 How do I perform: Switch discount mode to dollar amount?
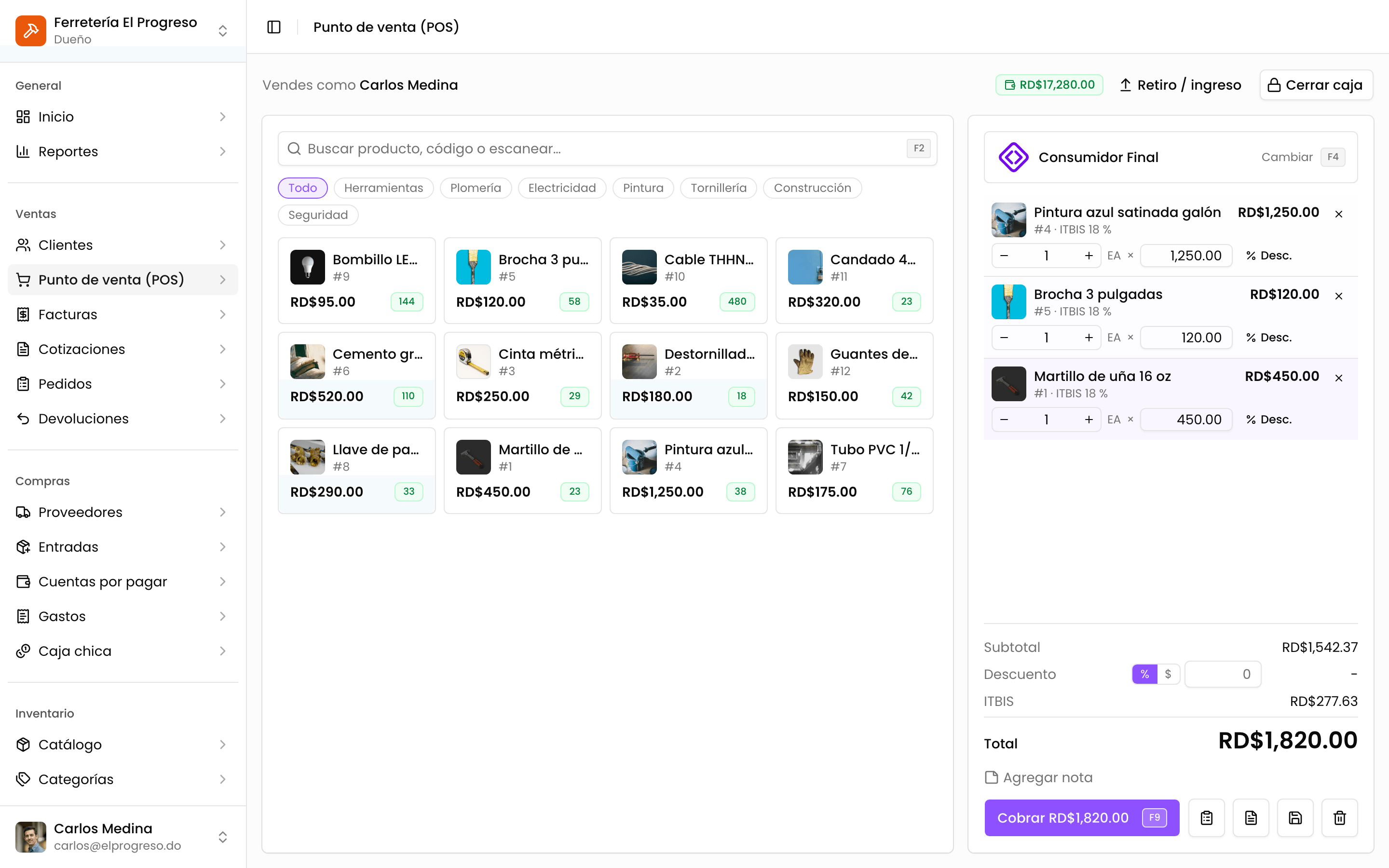click(x=1168, y=674)
